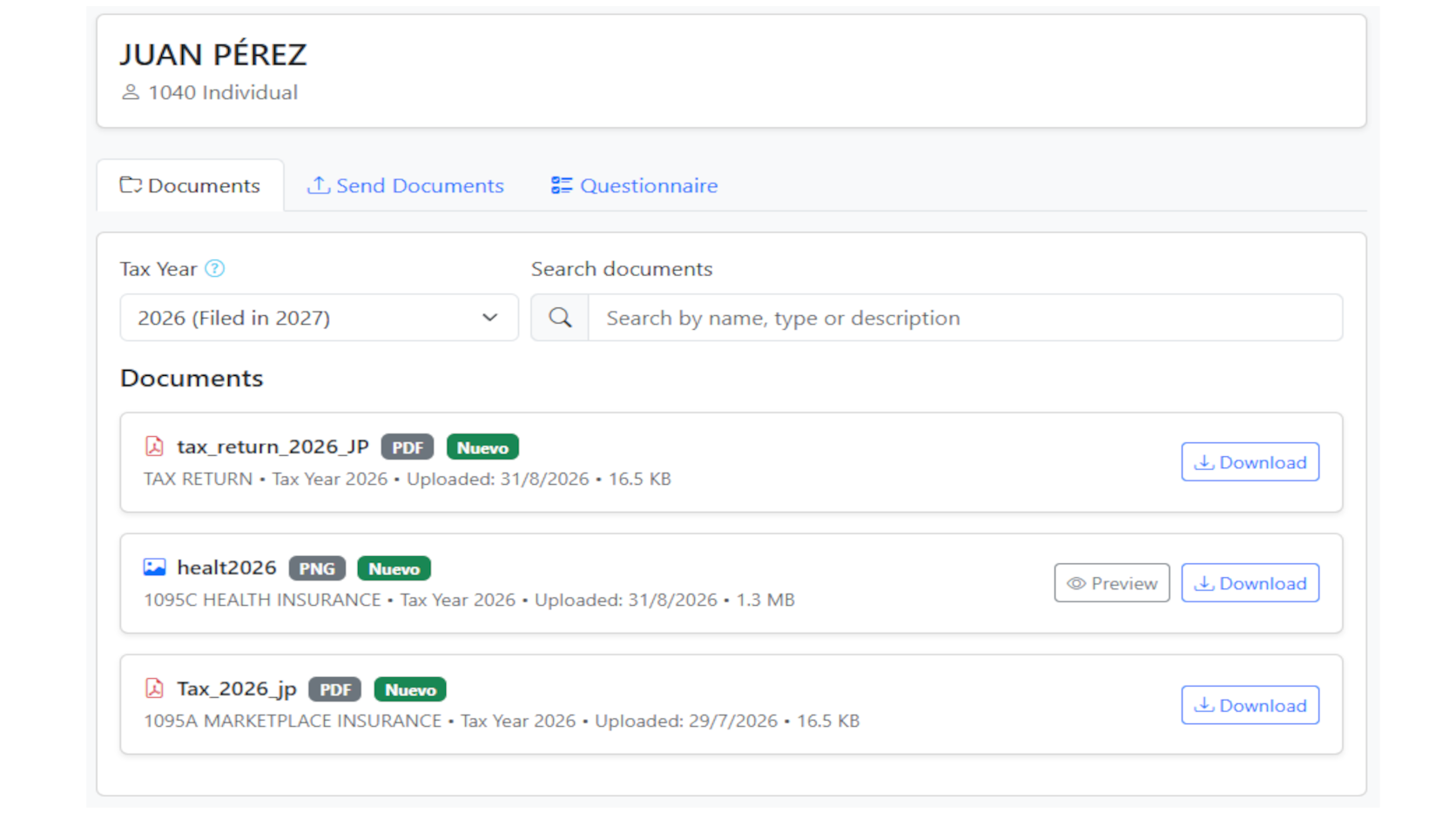Image resolution: width=1456 pixels, height=819 pixels.
Task: Download the healt2026 image
Action: 1250,583
